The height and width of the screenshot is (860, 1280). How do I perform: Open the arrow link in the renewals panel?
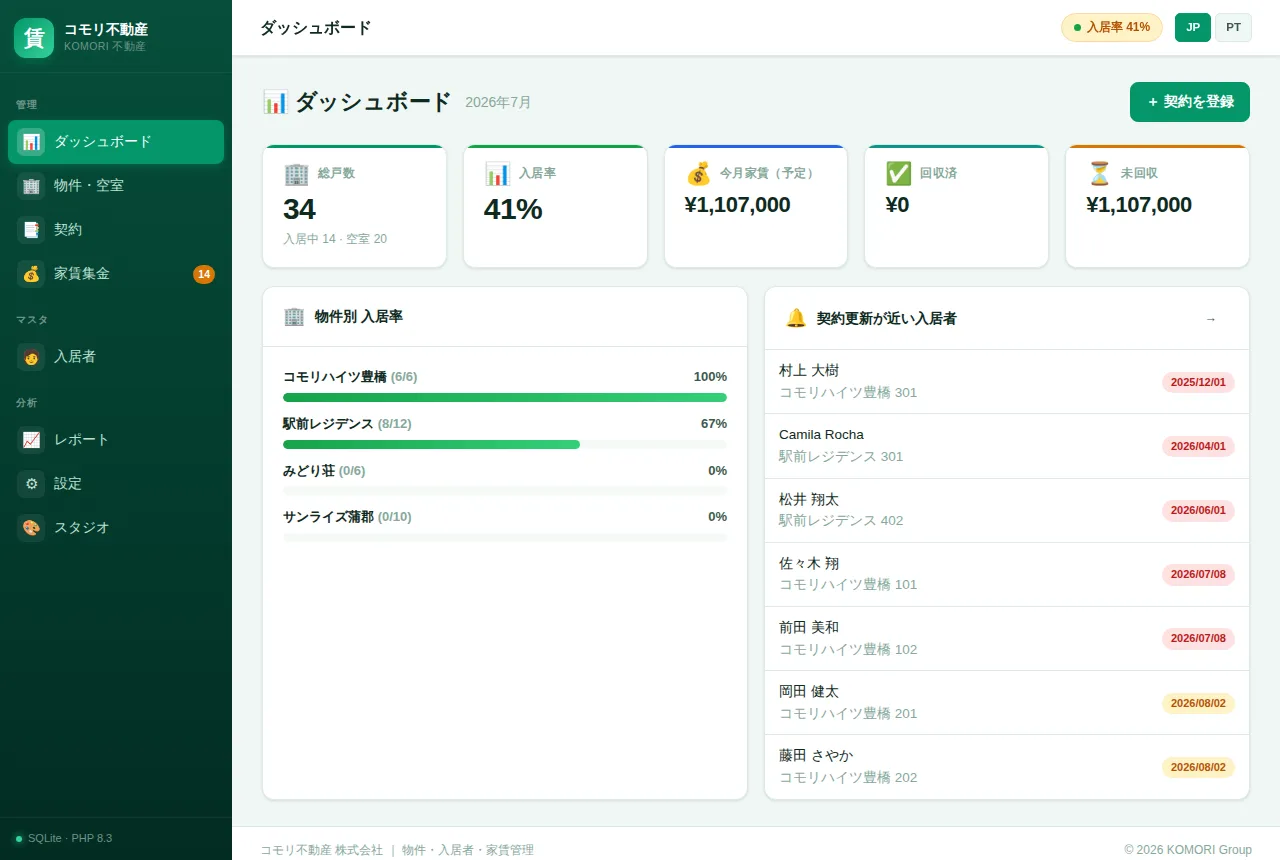[1211, 319]
